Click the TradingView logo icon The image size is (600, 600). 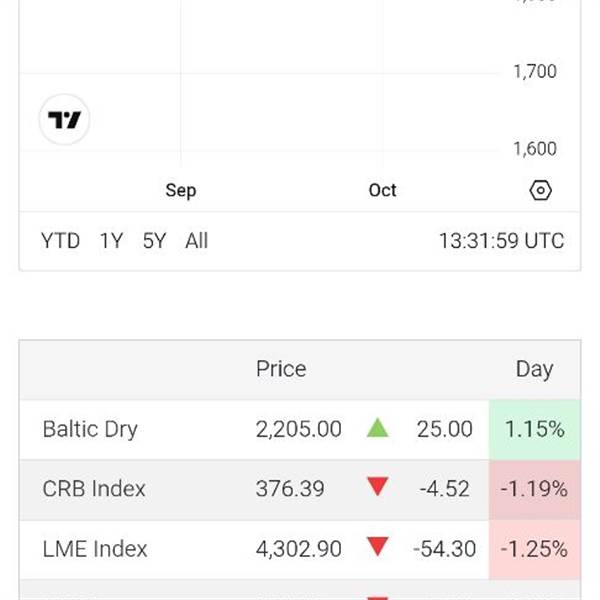(x=64, y=120)
